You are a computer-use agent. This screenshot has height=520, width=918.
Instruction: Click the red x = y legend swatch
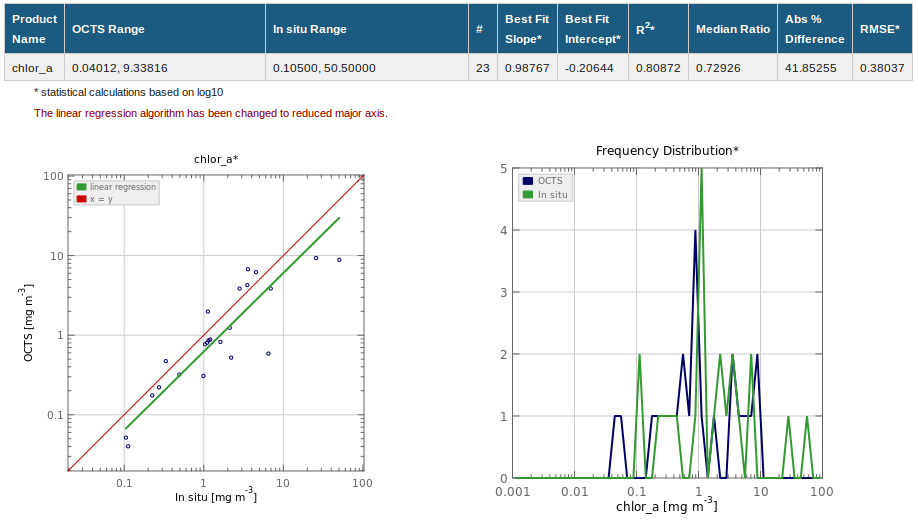pyautogui.click(x=82, y=199)
